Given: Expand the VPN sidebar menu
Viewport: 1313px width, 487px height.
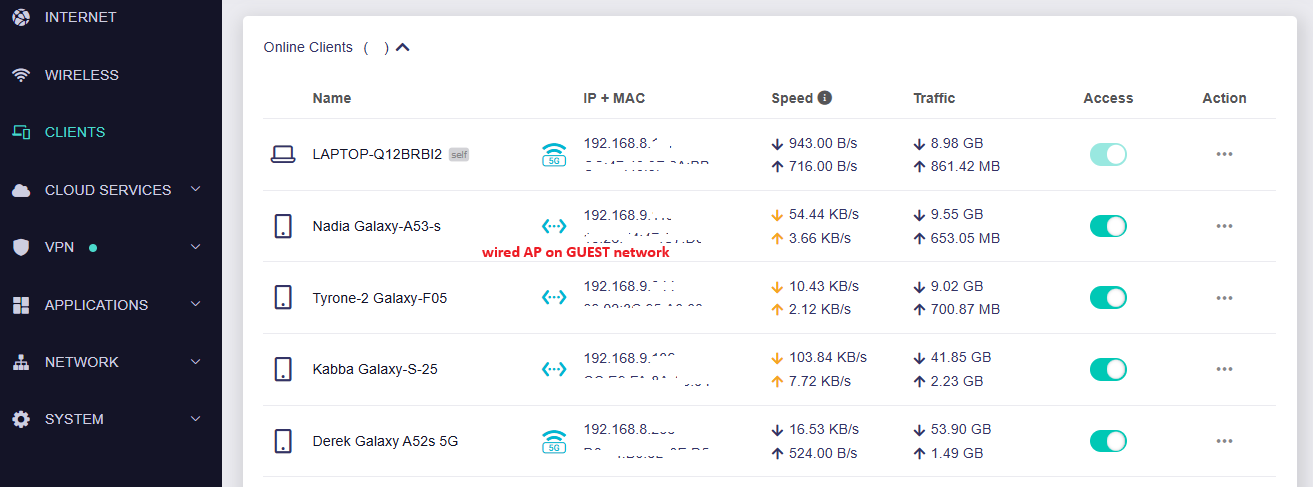Looking at the screenshot, I should 196,247.
